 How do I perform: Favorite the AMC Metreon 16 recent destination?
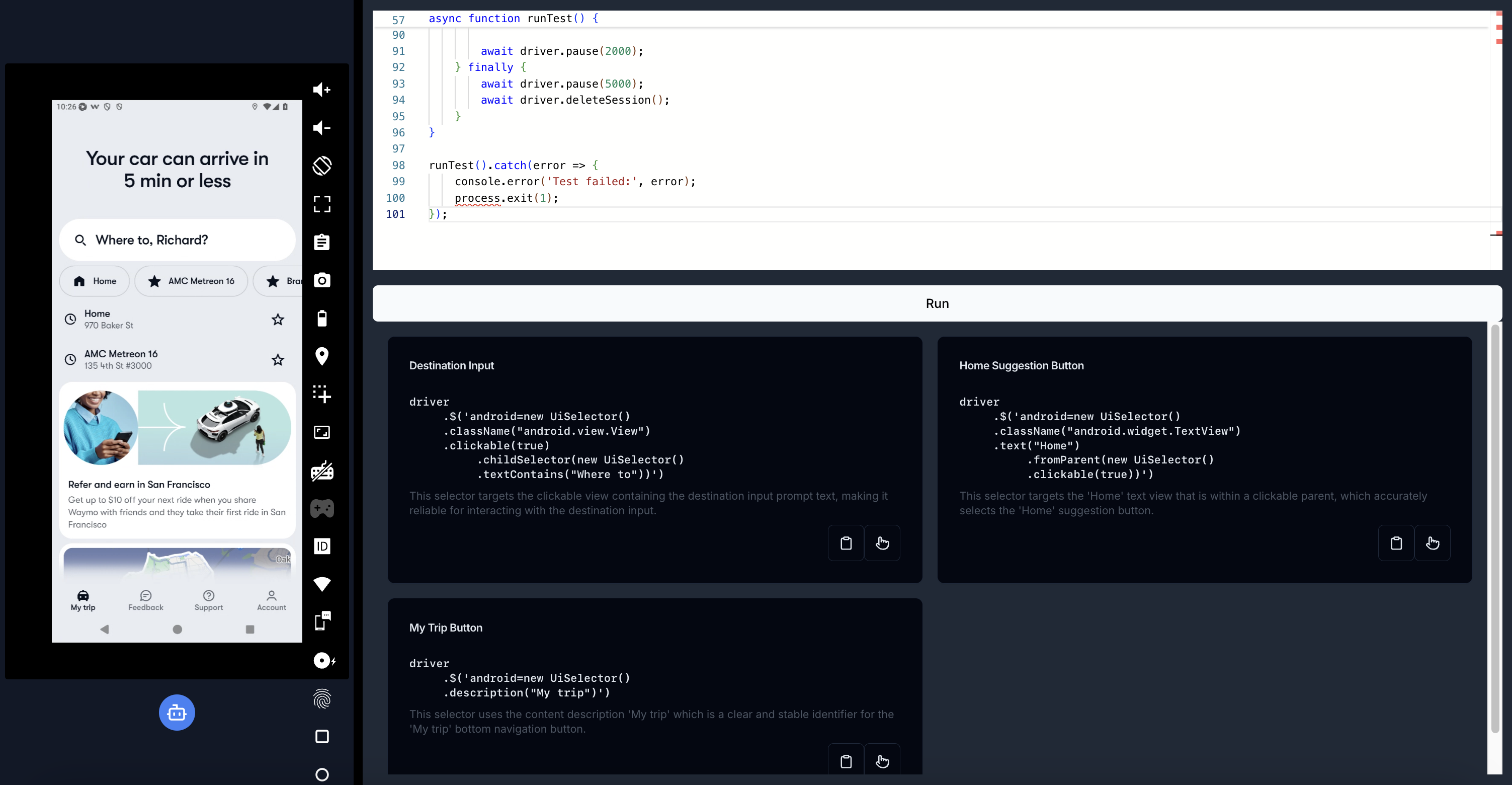278,360
